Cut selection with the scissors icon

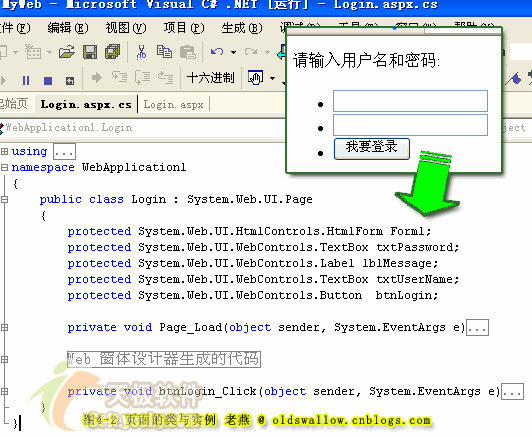(x=141, y=52)
